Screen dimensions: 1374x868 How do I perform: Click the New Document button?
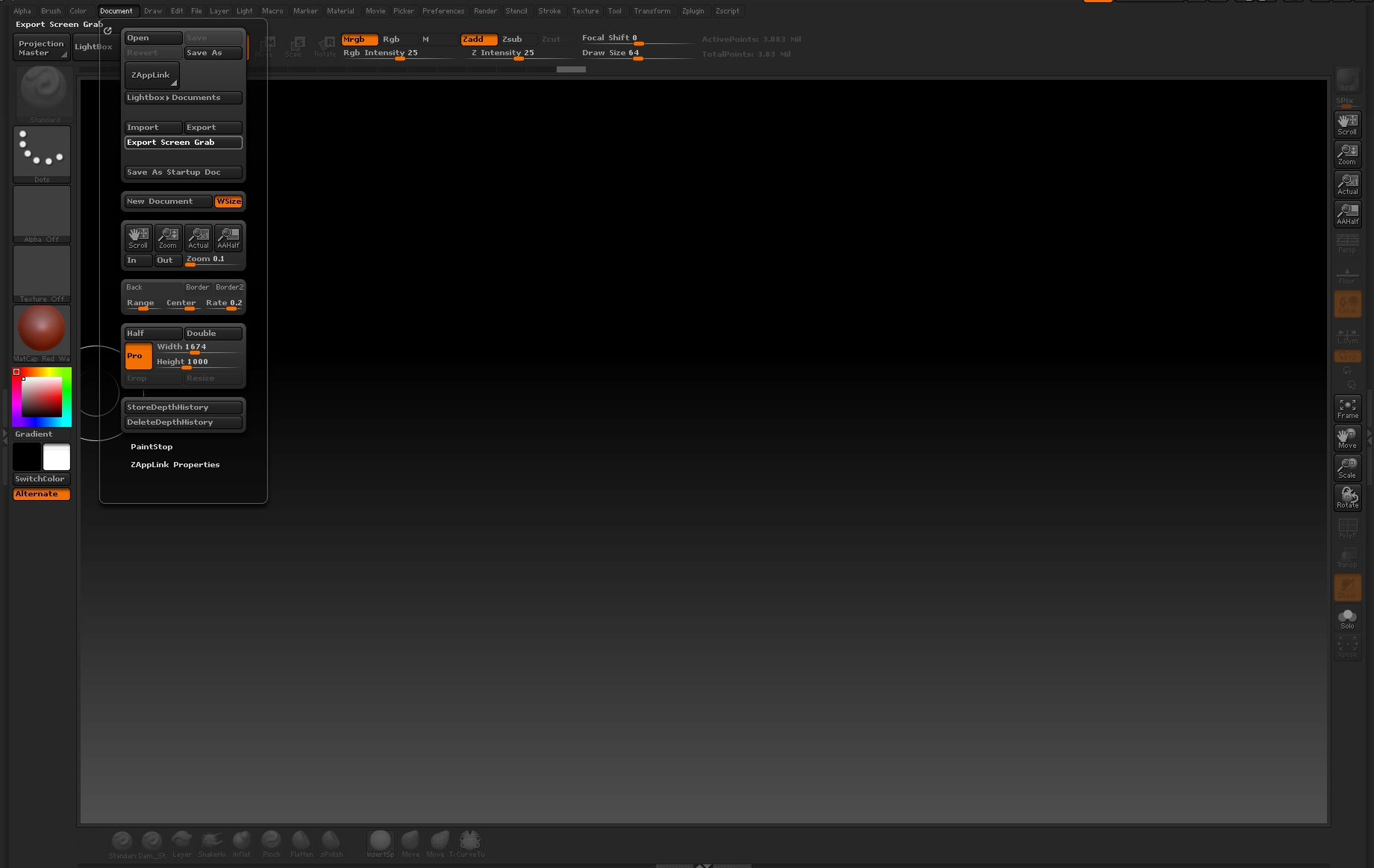169,202
